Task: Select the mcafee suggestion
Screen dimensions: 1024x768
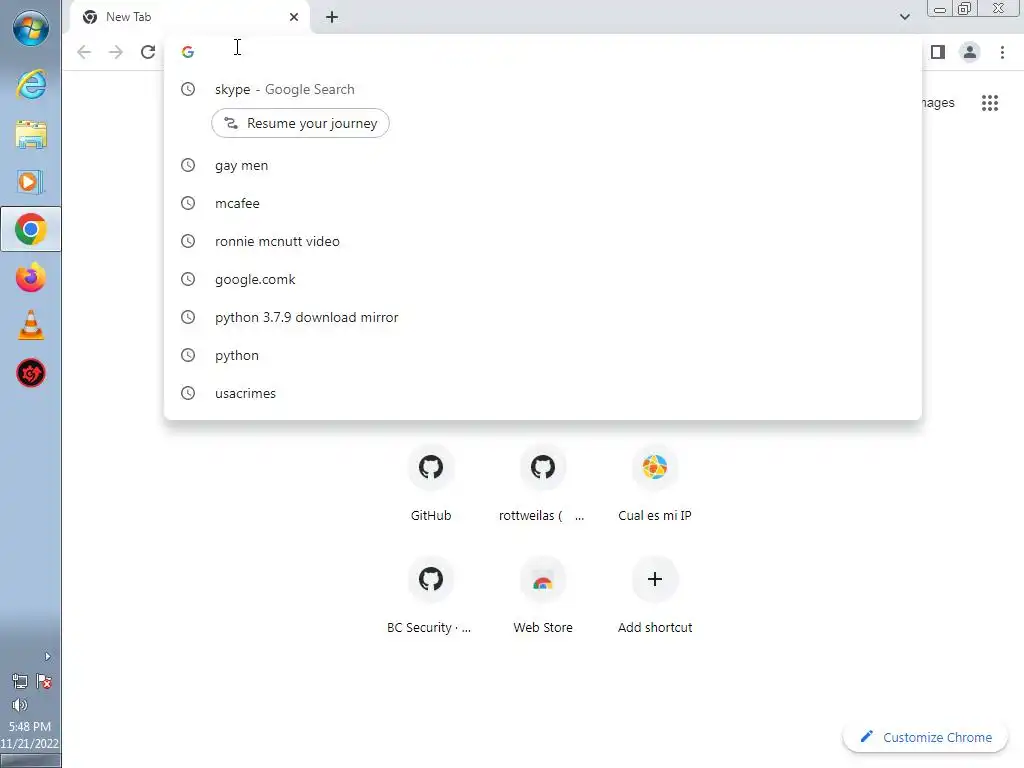Action: coord(543,204)
